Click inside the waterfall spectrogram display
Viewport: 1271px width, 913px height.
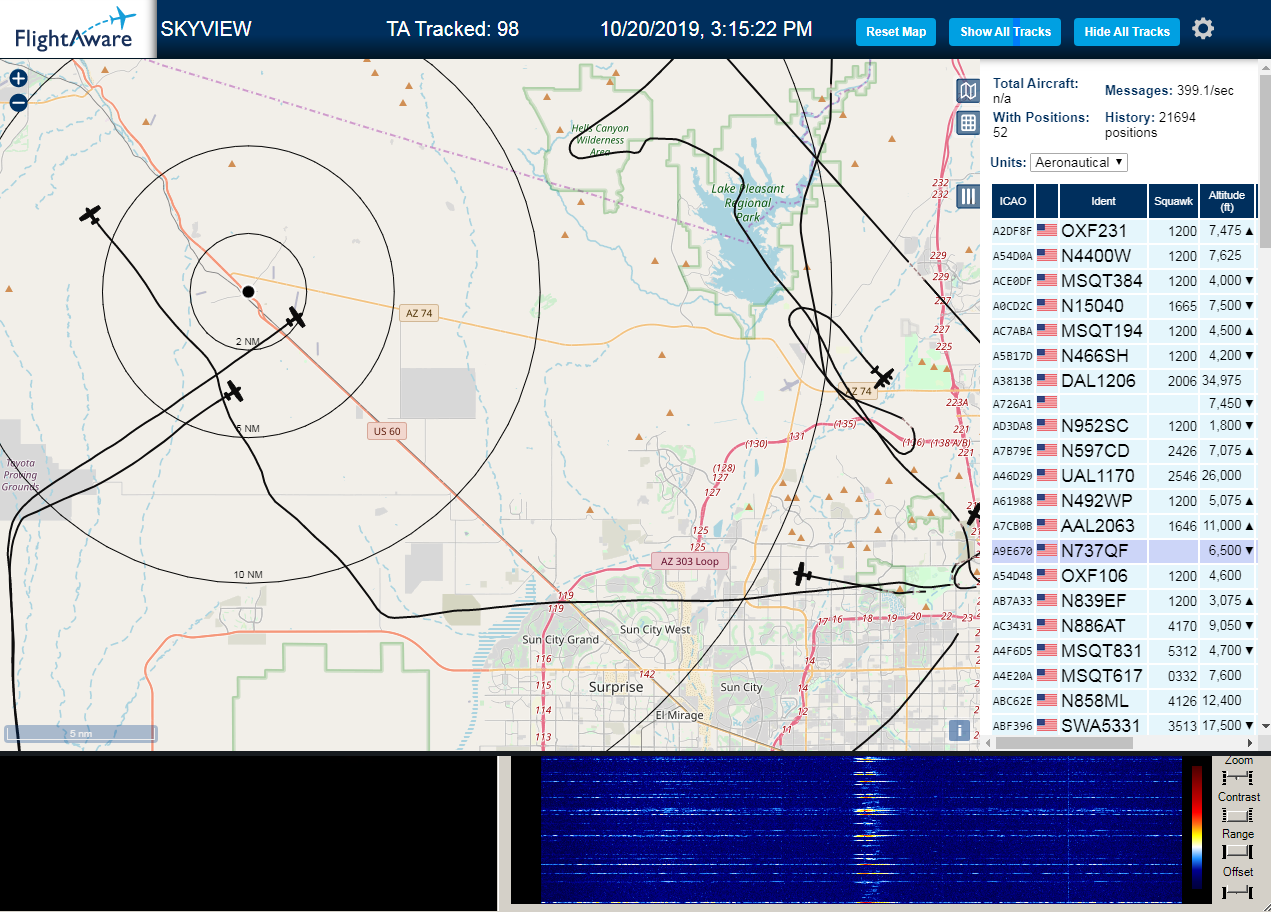tap(861, 830)
